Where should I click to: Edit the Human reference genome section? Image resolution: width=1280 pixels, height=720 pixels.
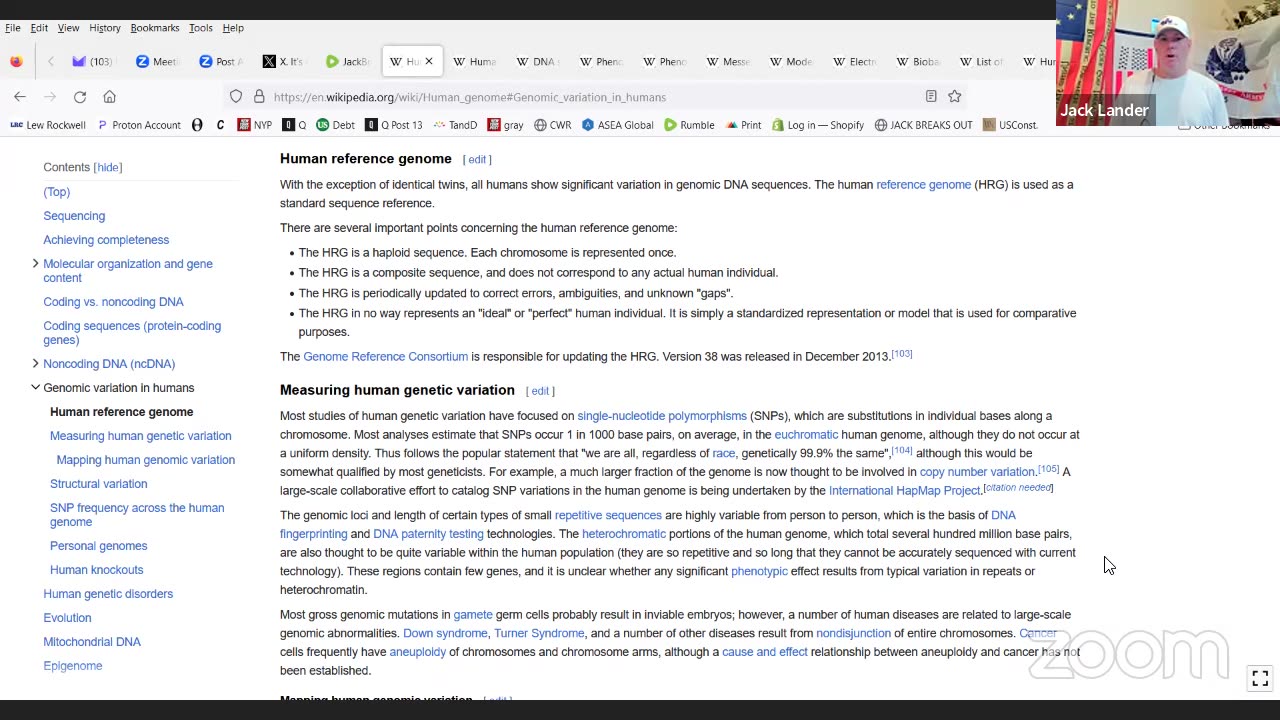pos(477,160)
